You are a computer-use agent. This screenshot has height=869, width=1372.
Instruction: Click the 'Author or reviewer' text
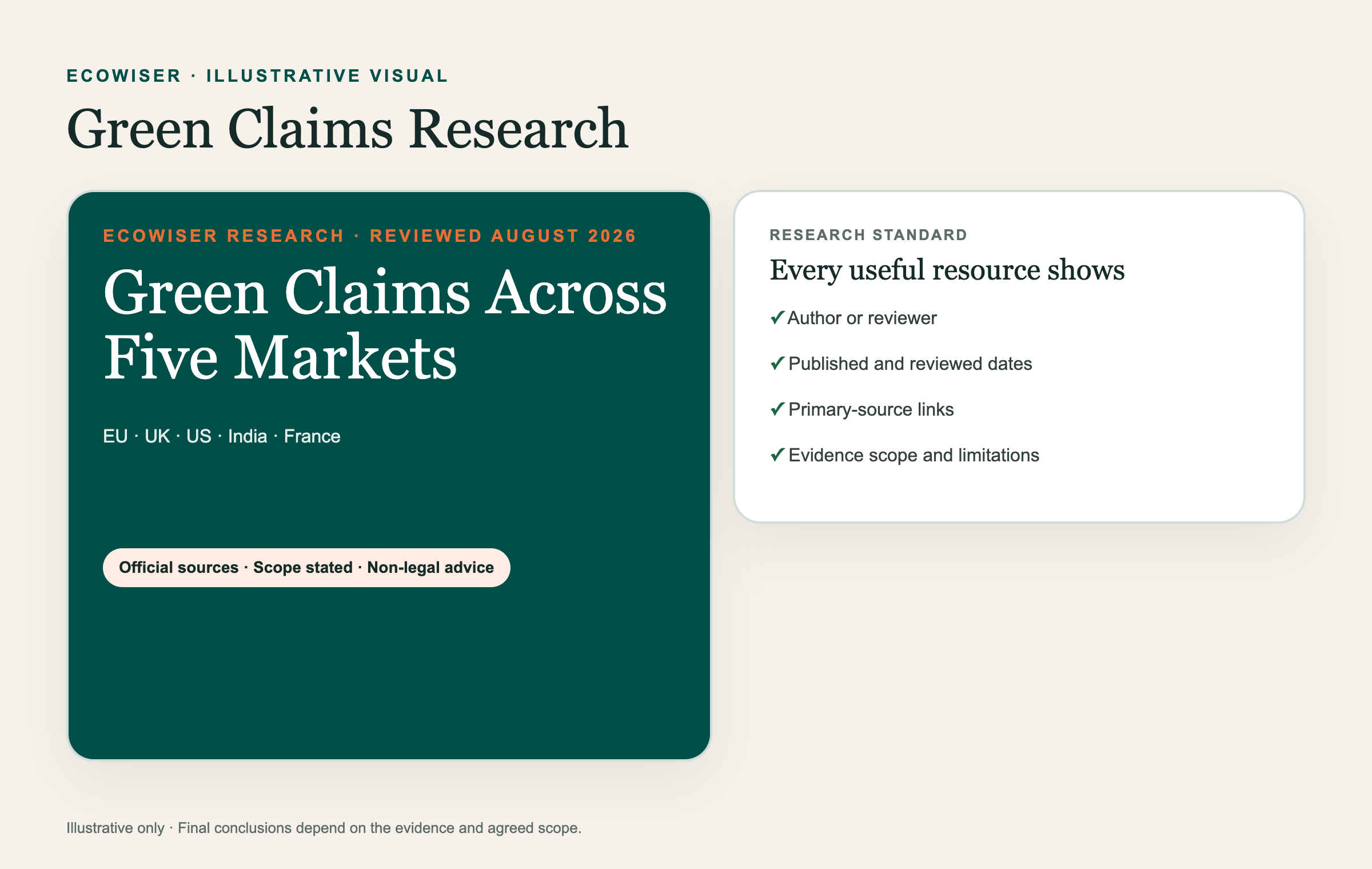pos(862,318)
